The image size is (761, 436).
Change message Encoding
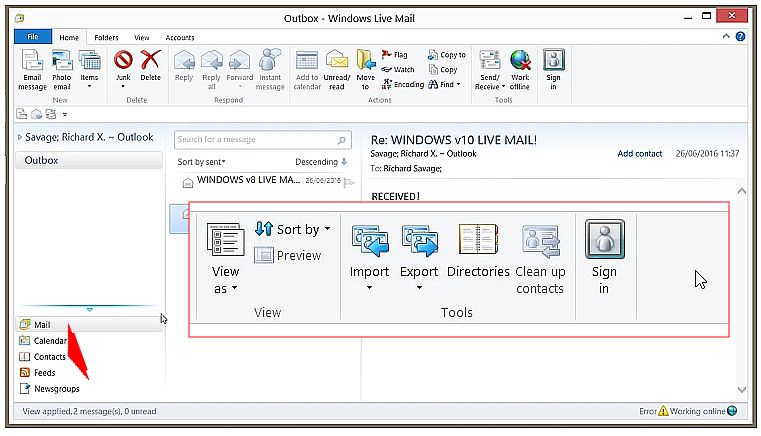403,84
